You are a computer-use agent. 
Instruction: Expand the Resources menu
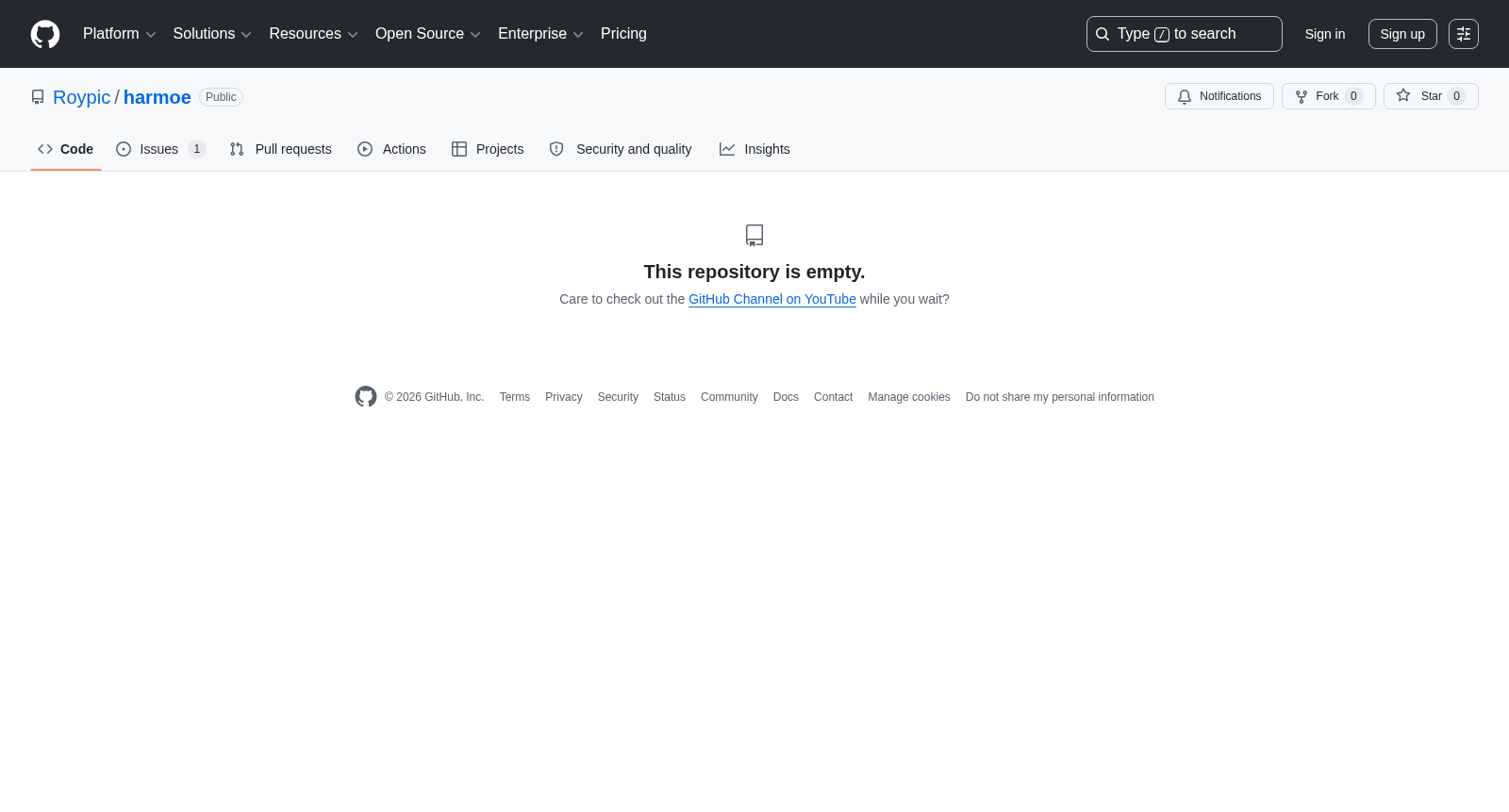point(314,34)
